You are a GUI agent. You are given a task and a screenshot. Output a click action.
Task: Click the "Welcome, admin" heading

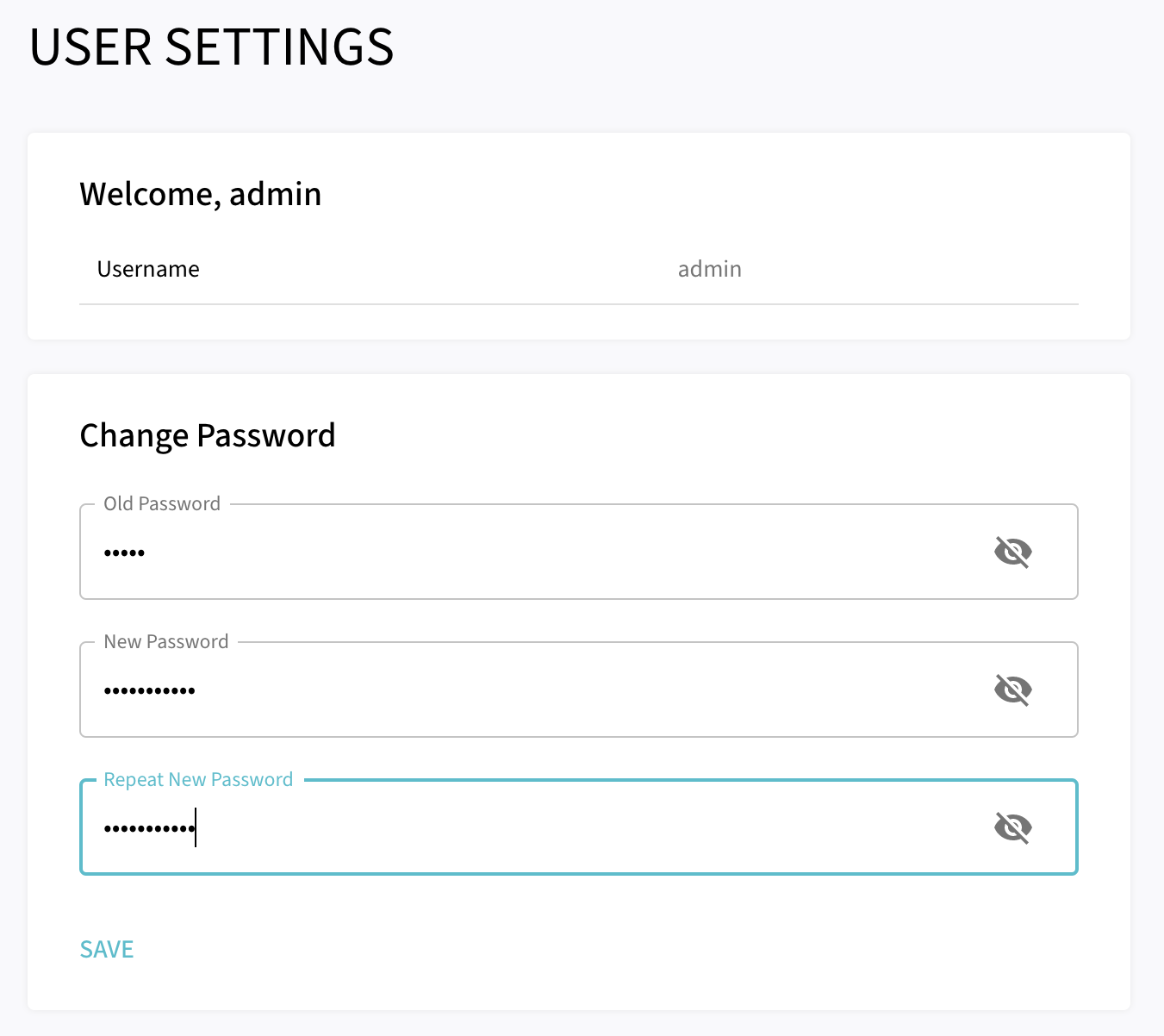pos(200,195)
